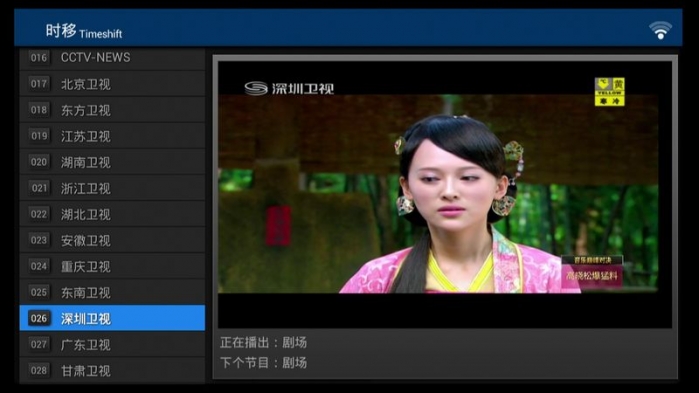Viewport: 699px width, 393px height.
Task: Switch to channel 018 东方卫视
Action: point(112,110)
